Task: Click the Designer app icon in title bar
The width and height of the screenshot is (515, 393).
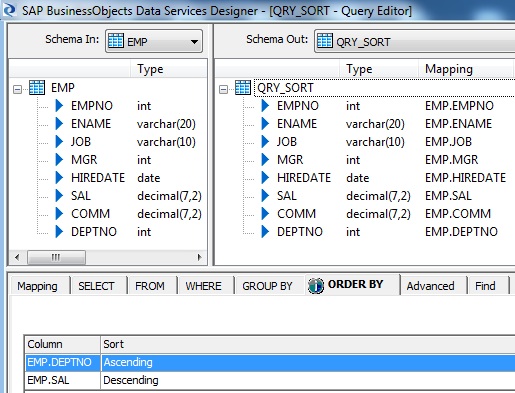Action: [x=9, y=9]
